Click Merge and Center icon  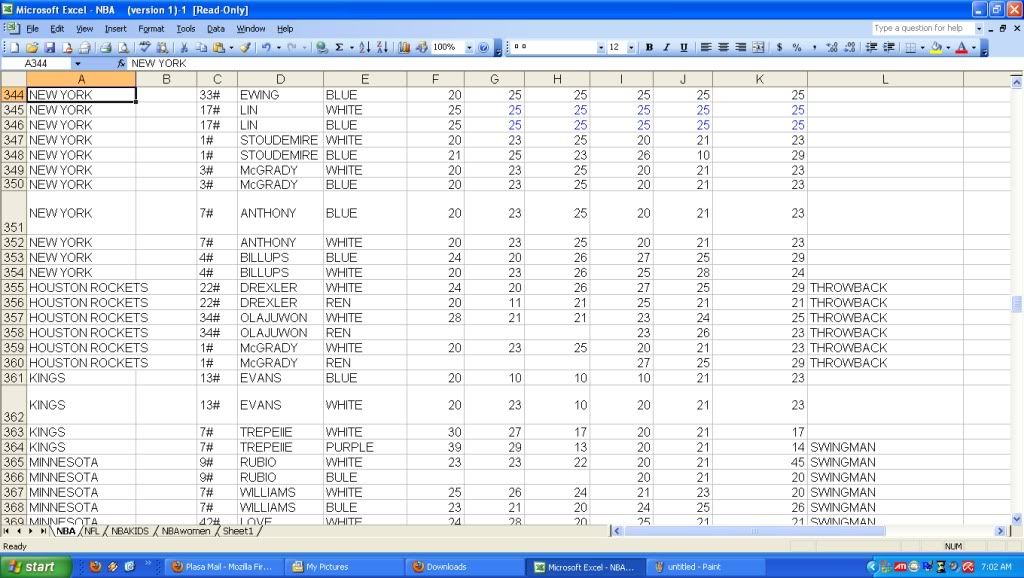tap(758, 48)
